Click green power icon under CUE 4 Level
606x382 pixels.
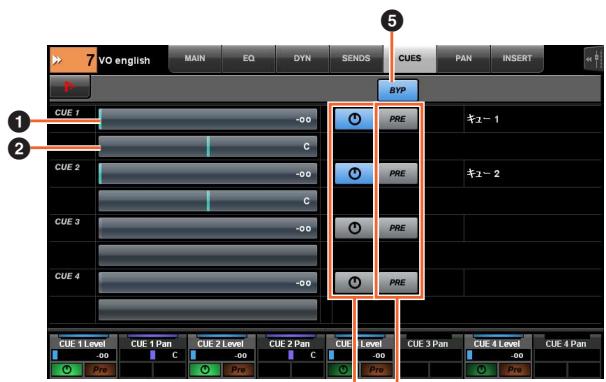tap(482, 370)
